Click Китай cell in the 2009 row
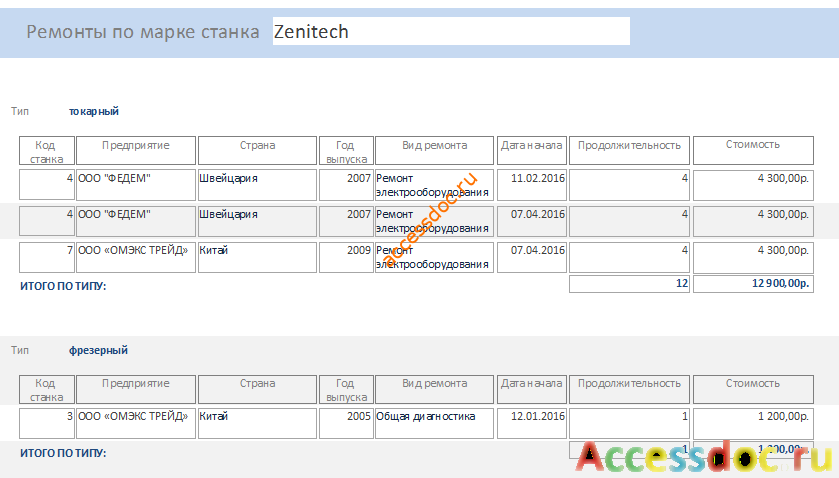The width and height of the screenshot is (839, 478). pyautogui.click(x=257, y=257)
